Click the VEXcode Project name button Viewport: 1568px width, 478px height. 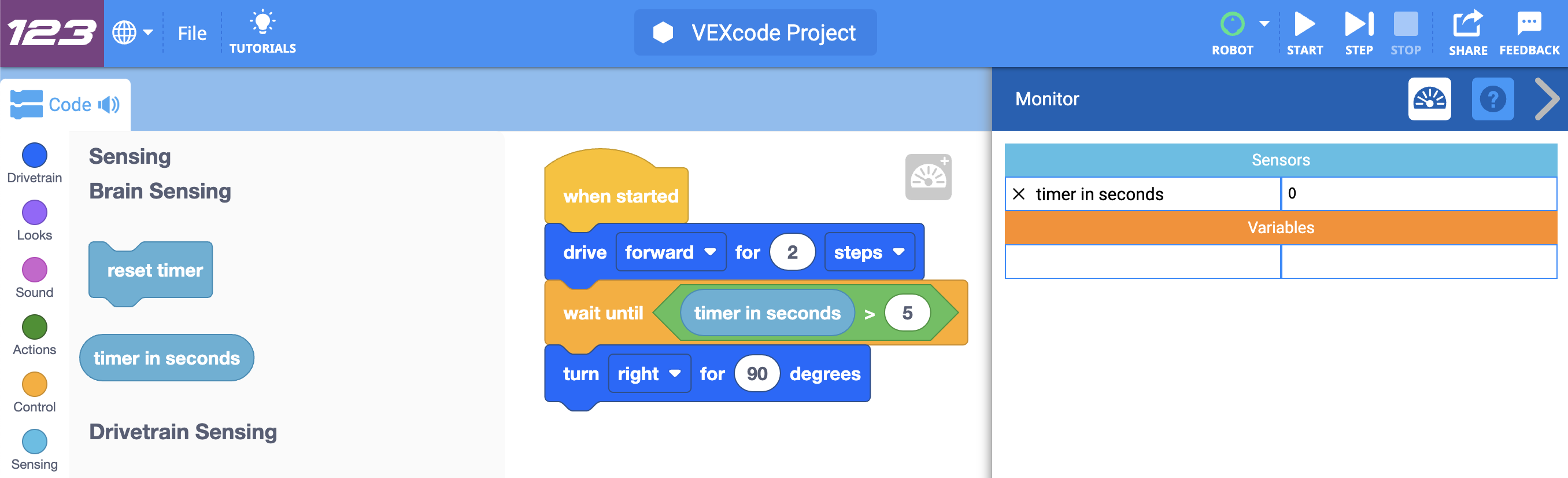(x=755, y=32)
